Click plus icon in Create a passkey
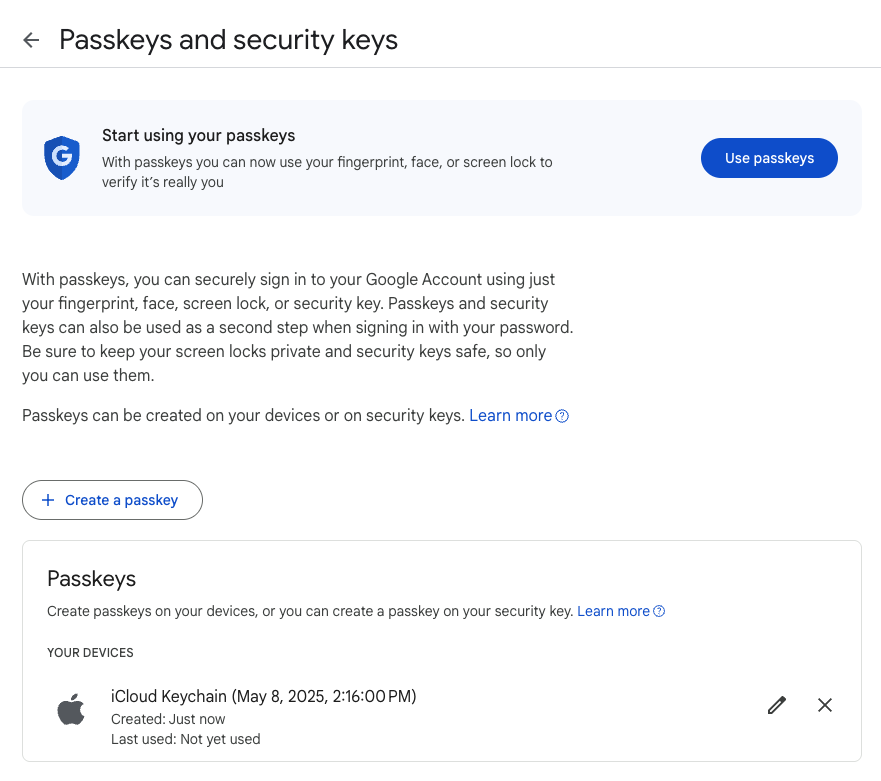881x781 pixels. 48,500
